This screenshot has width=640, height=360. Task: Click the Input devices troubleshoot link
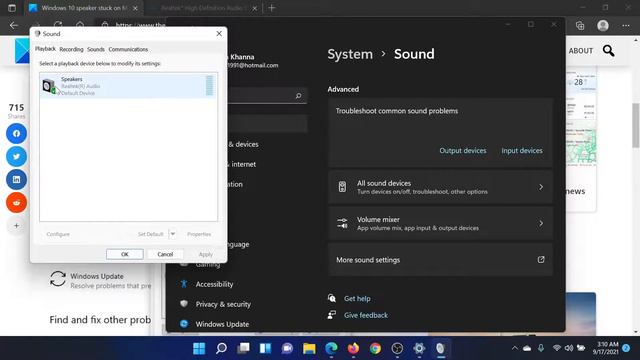pyautogui.click(x=522, y=151)
